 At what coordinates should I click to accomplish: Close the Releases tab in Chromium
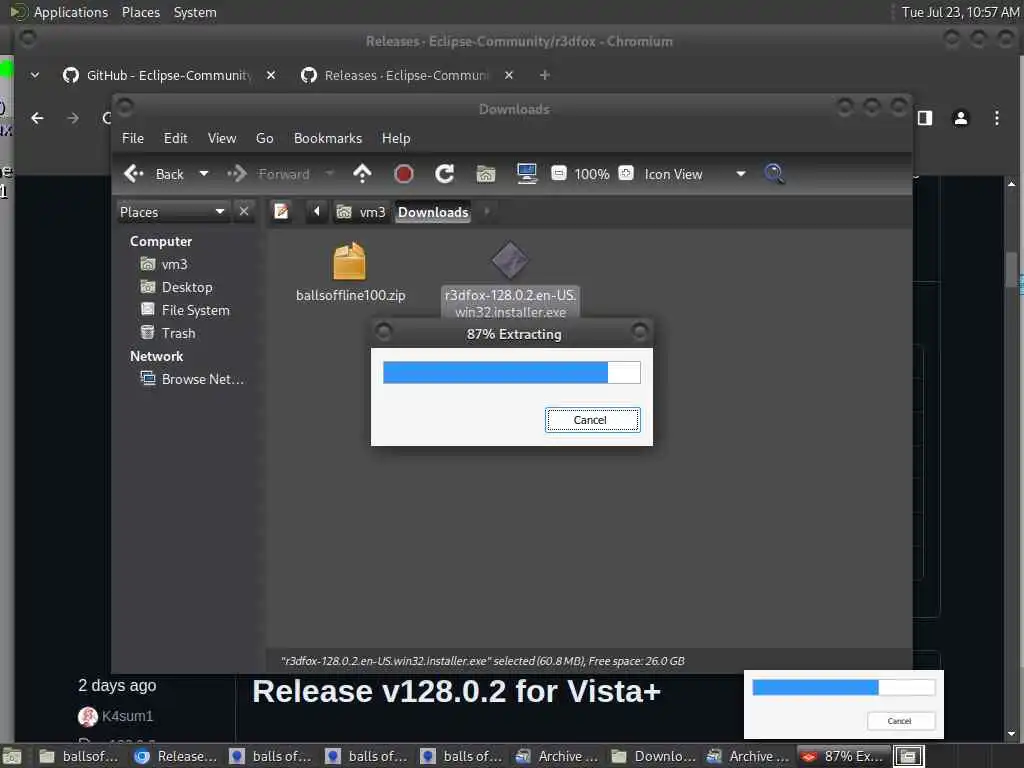tap(509, 76)
